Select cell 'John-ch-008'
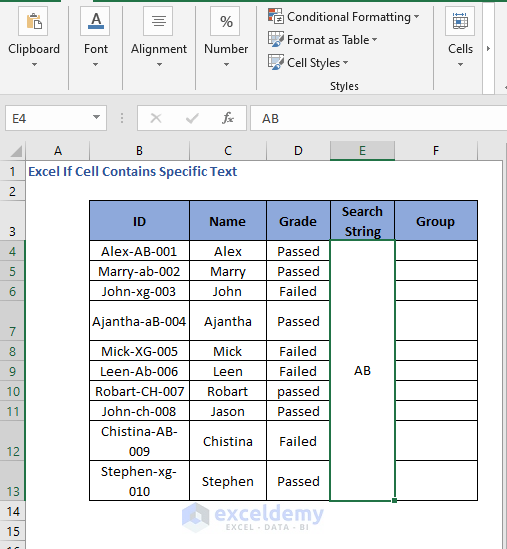507x549 pixels. (139, 411)
